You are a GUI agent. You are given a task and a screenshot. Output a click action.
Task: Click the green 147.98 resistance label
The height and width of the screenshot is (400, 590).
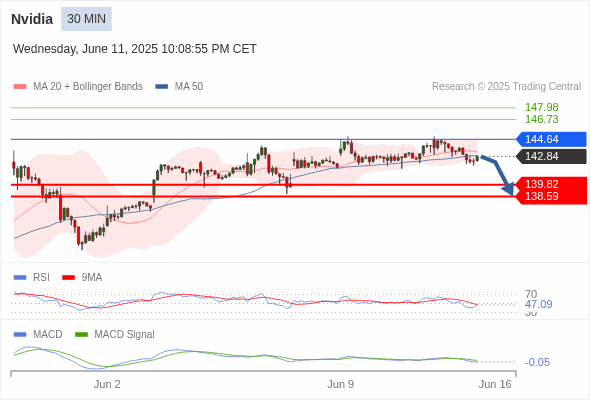541,107
